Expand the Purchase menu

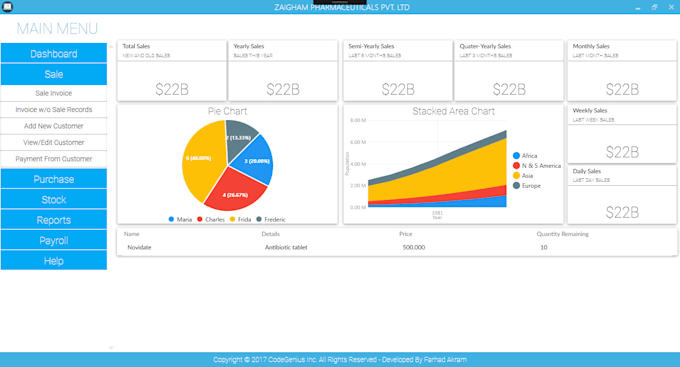point(54,179)
